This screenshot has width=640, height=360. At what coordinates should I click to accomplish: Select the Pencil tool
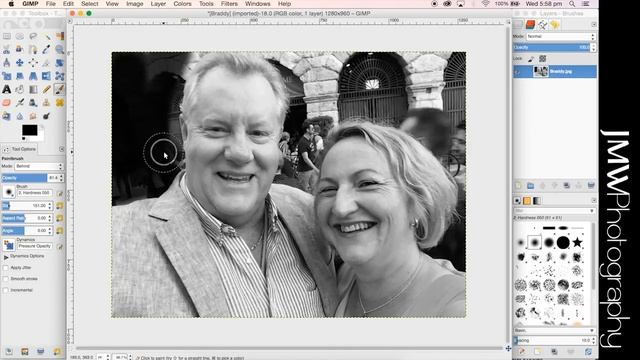47,89
